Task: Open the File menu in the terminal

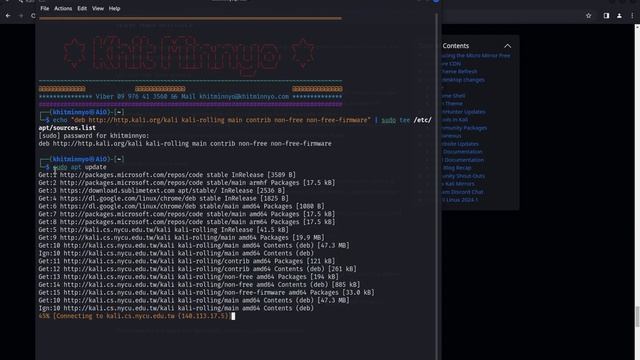Action: (44, 8)
